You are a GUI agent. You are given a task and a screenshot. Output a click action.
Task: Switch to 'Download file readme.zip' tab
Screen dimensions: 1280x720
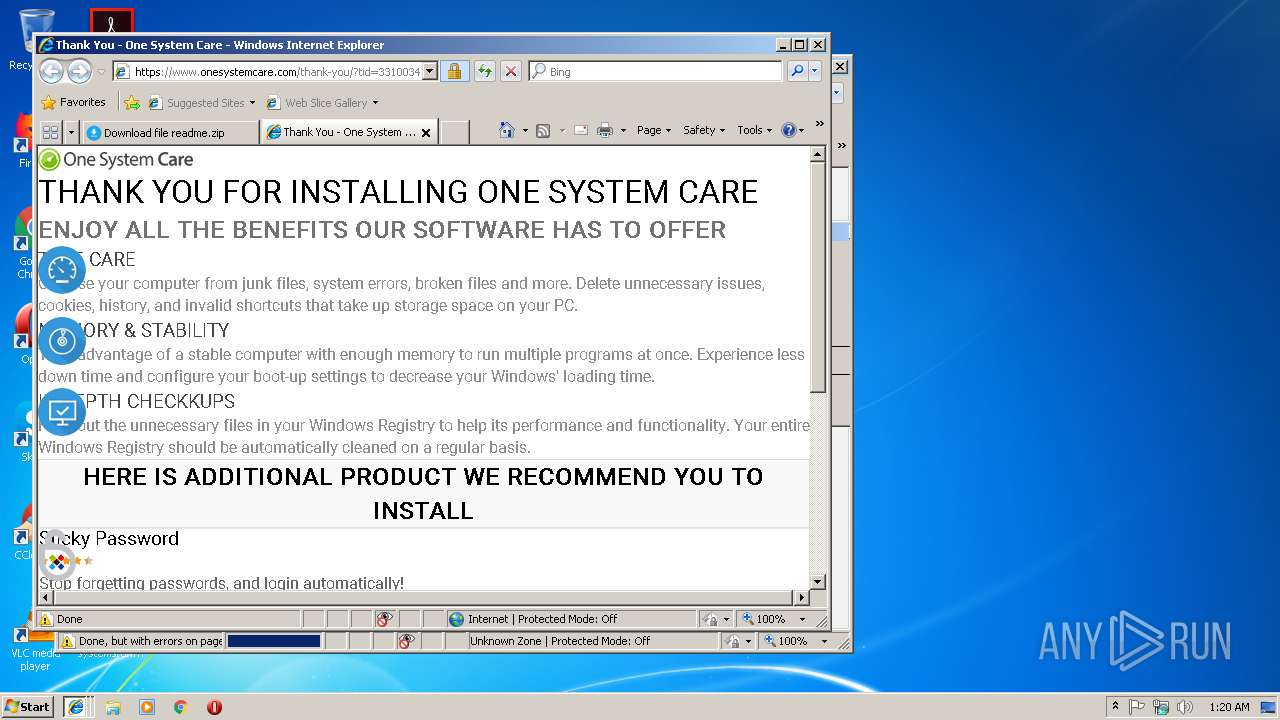click(x=170, y=132)
